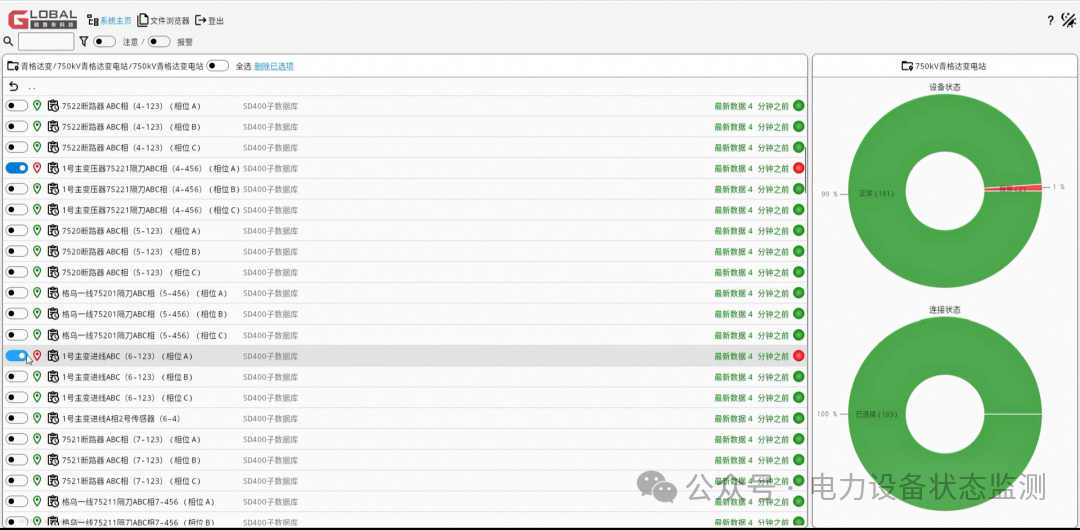This screenshot has width=1080, height=530.
Task: Toggle the 报警 filter switch
Action: pyautogui.click(x=159, y=41)
